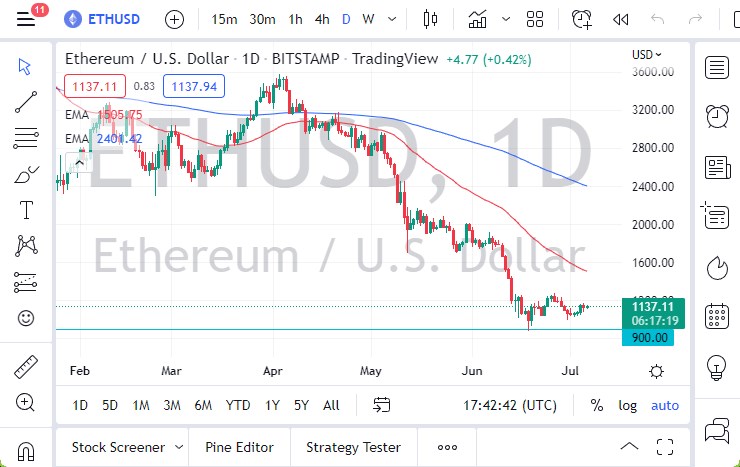Screen dimensions: 740x467
Task: Toggle auto scale on price axis
Action: click(665, 405)
